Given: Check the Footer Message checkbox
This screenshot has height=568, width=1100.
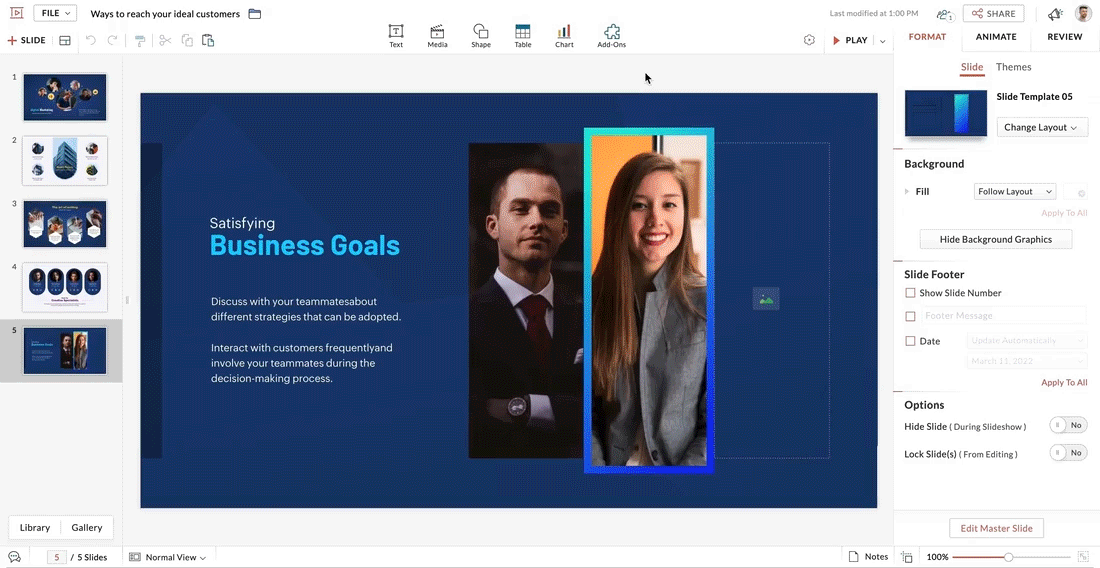Looking at the screenshot, I should point(911,316).
